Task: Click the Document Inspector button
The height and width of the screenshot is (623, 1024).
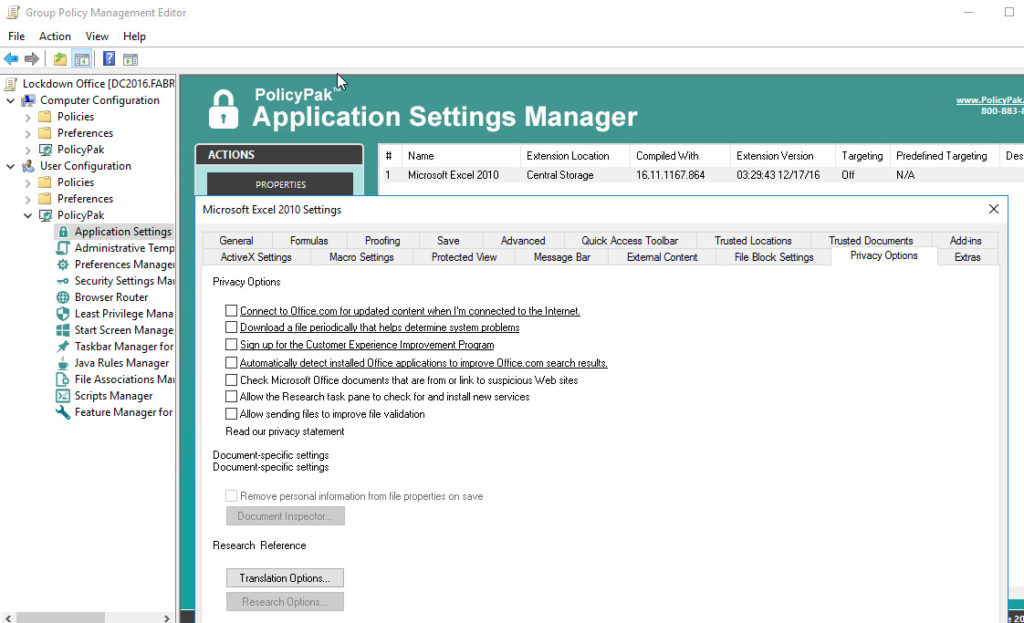Action: (285, 516)
